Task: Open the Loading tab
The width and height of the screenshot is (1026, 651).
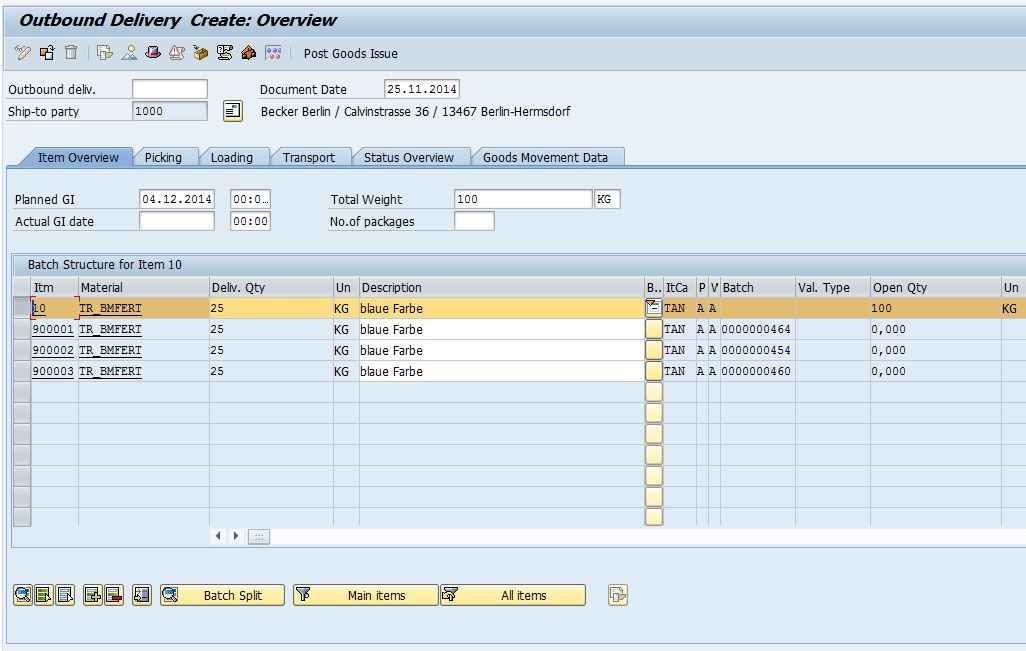Action: 232,157
